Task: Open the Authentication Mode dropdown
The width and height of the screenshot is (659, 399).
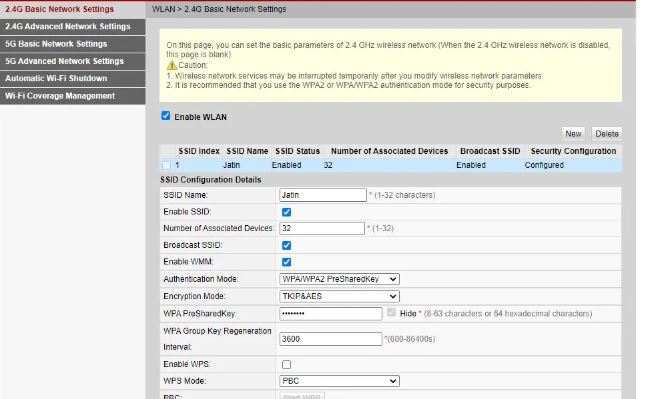Action: coord(339,279)
